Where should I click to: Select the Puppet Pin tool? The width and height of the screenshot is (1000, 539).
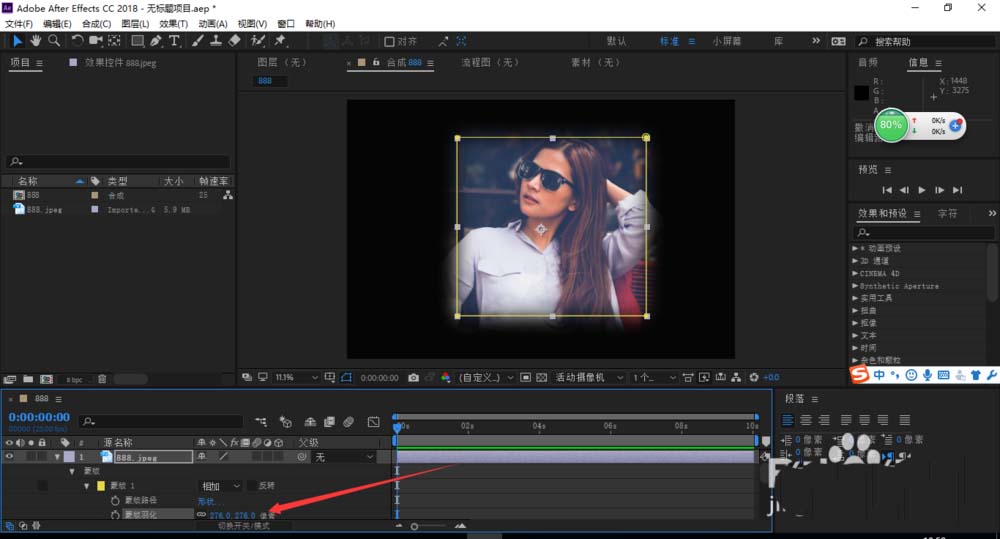click(281, 41)
